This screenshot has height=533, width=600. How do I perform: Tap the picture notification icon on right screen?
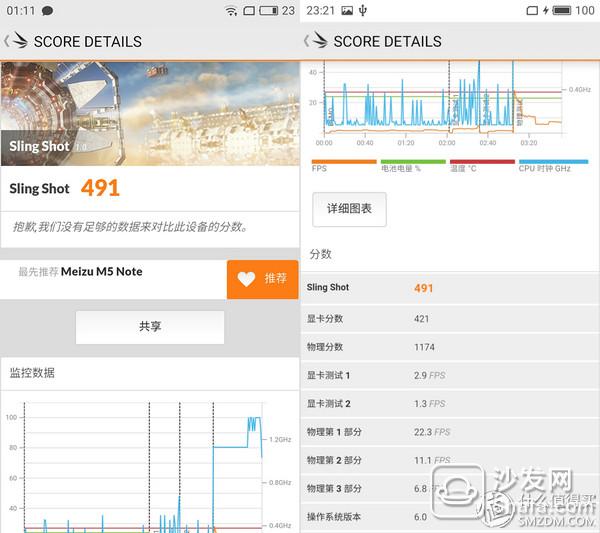click(x=347, y=11)
